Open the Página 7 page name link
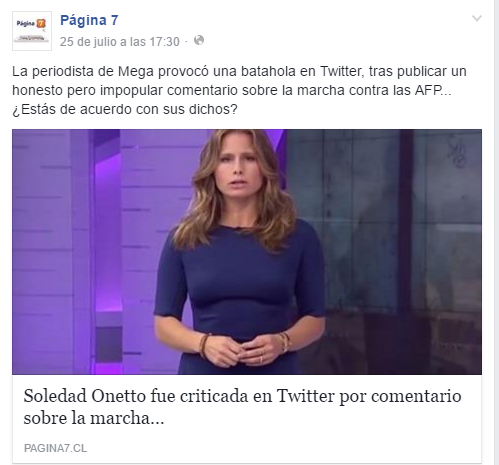 coord(89,20)
